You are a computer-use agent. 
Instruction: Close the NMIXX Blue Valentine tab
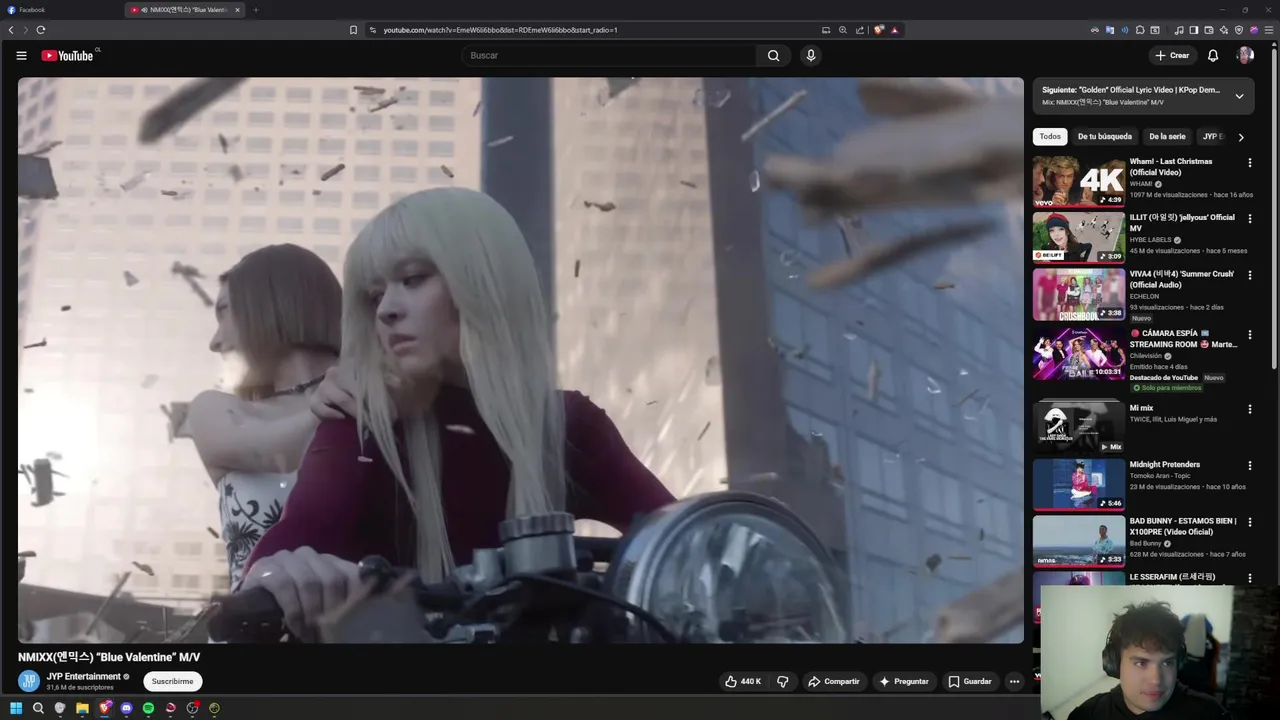237,10
